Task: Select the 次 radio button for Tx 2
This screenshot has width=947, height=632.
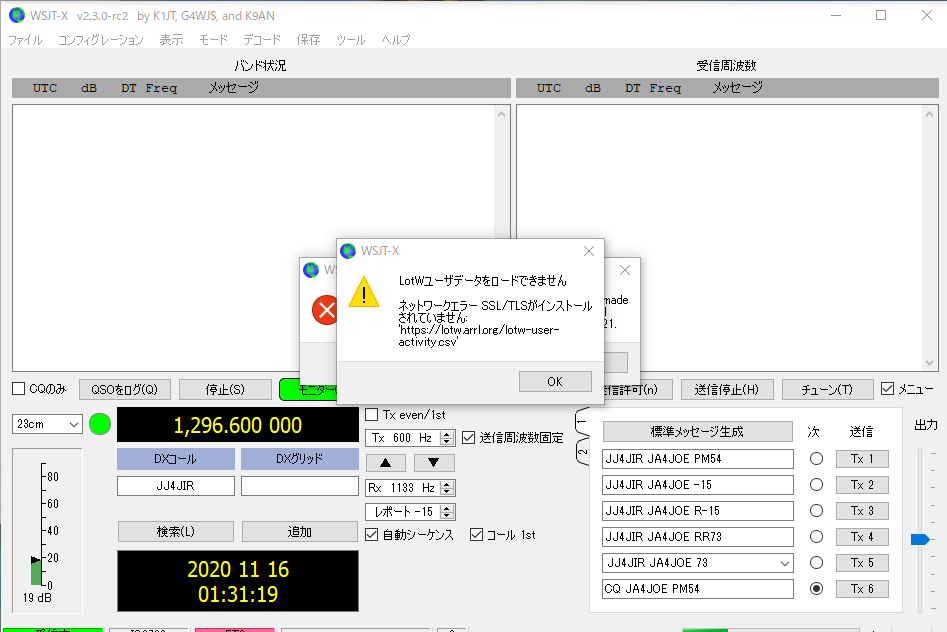Action: click(x=817, y=485)
